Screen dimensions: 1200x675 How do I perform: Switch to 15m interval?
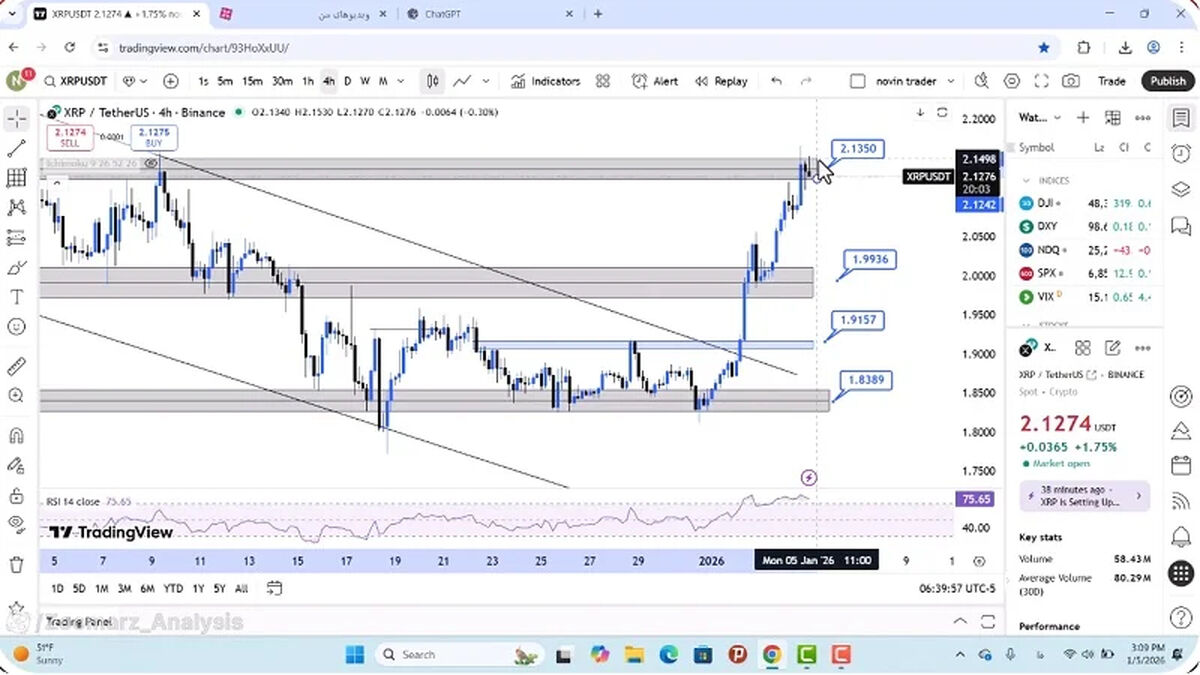(x=252, y=81)
